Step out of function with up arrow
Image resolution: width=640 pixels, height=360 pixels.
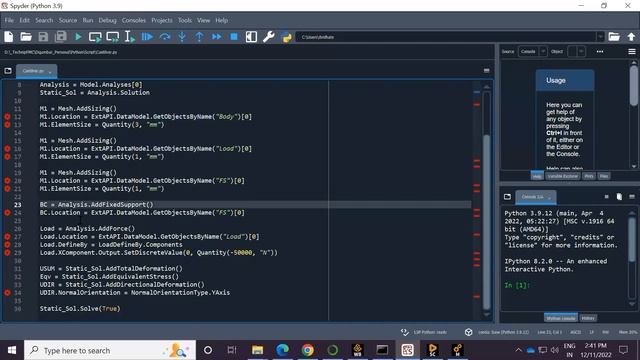[199, 37]
